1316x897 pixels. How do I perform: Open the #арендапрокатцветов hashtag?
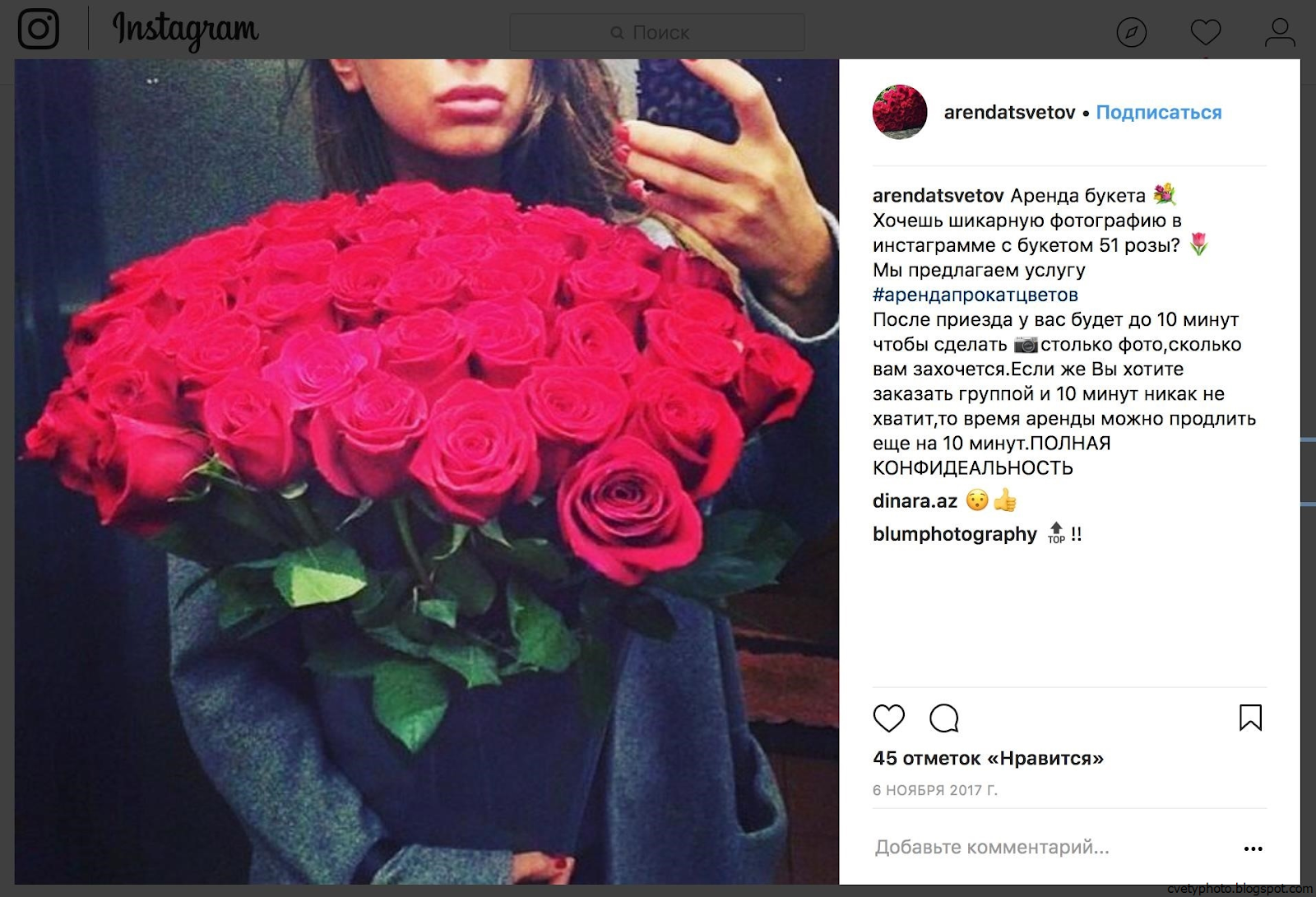point(975,295)
